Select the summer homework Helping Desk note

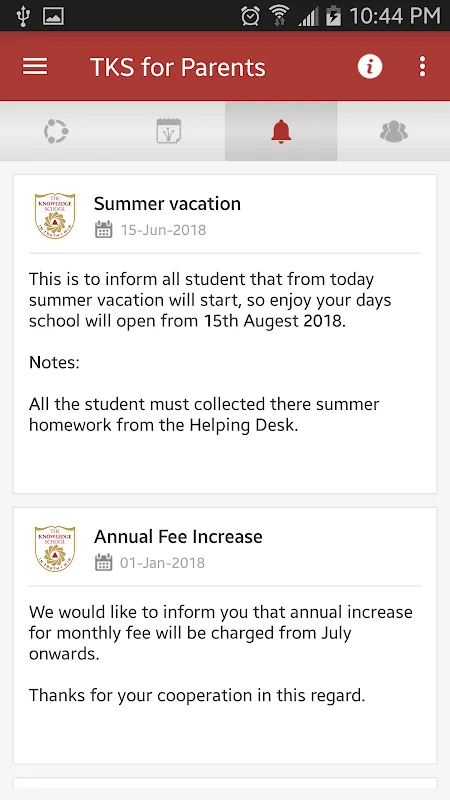[x=204, y=415]
